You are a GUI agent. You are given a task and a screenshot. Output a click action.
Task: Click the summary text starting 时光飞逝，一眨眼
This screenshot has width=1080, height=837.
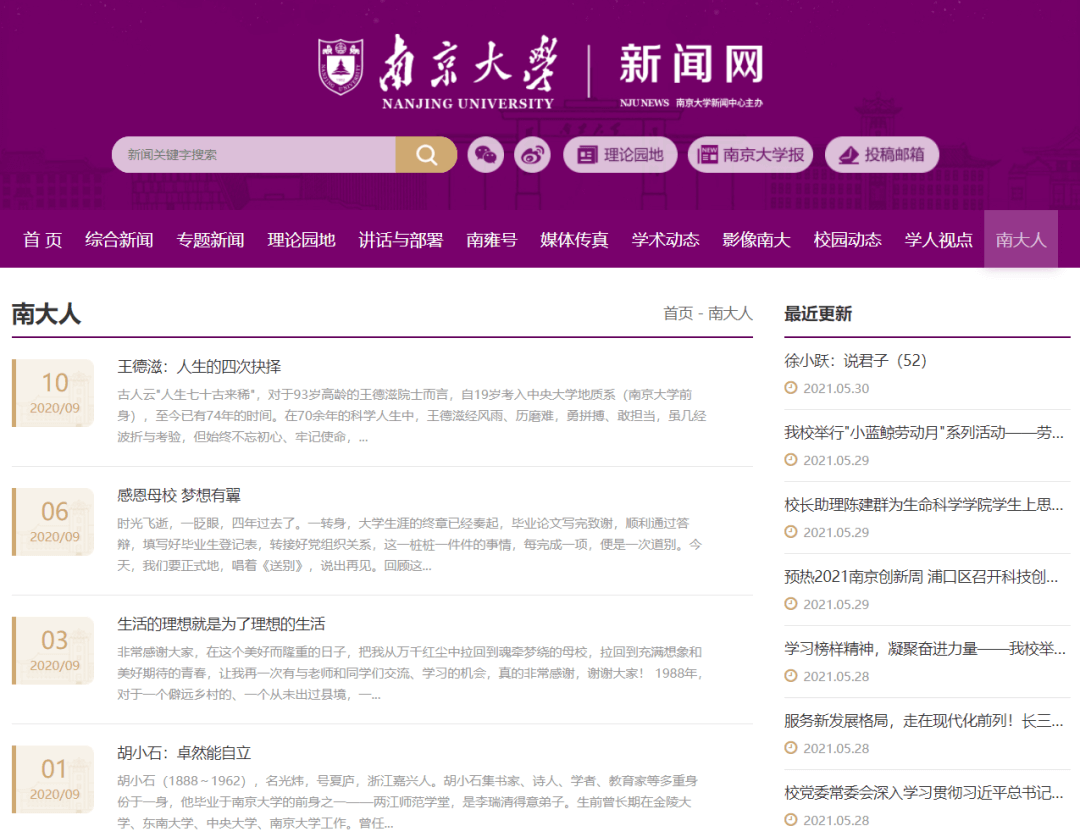click(410, 544)
